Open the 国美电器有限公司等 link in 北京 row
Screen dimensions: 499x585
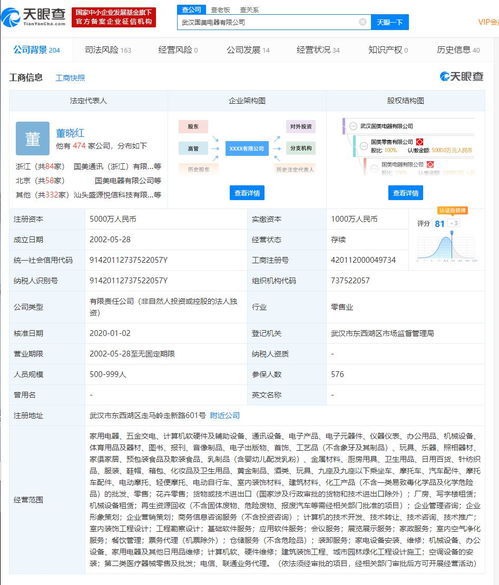tap(128, 181)
